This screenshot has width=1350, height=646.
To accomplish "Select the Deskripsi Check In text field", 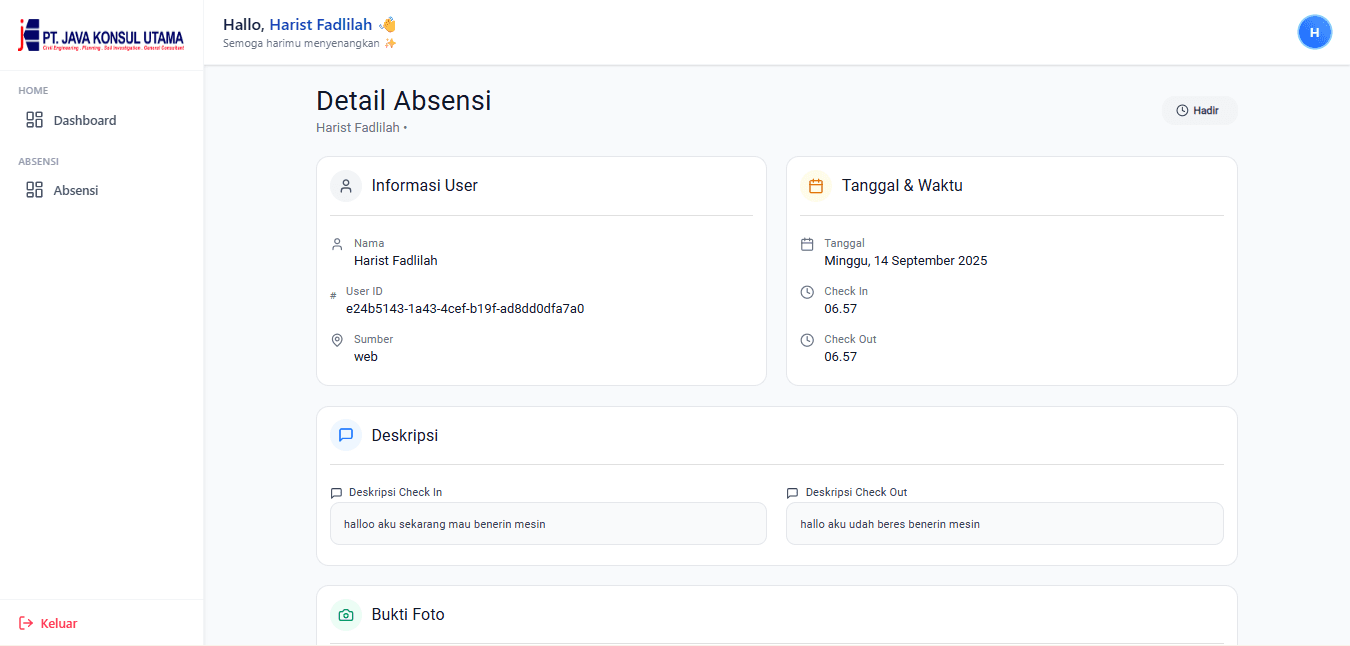I will 548,523.
